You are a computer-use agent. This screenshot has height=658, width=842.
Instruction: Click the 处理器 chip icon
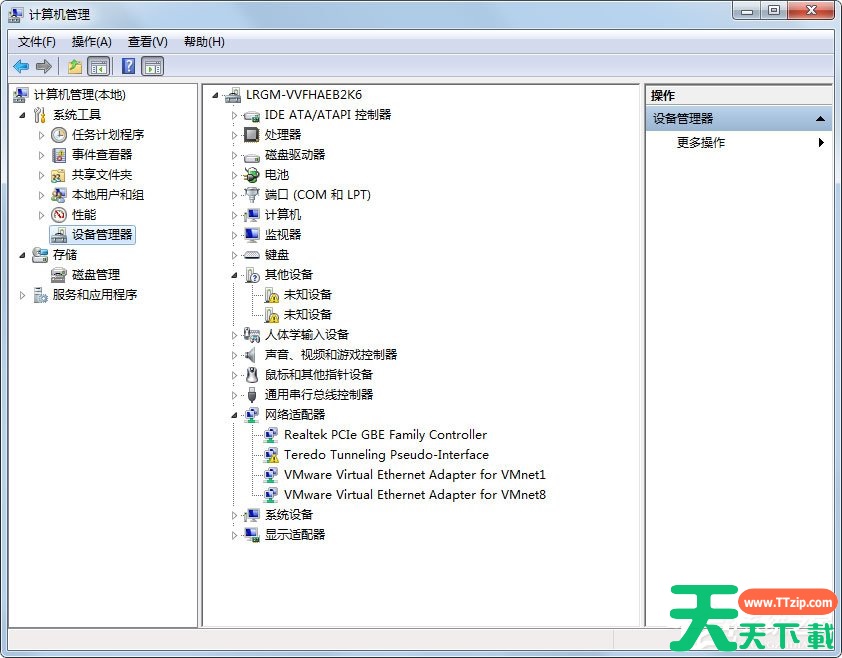tap(251, 134)
